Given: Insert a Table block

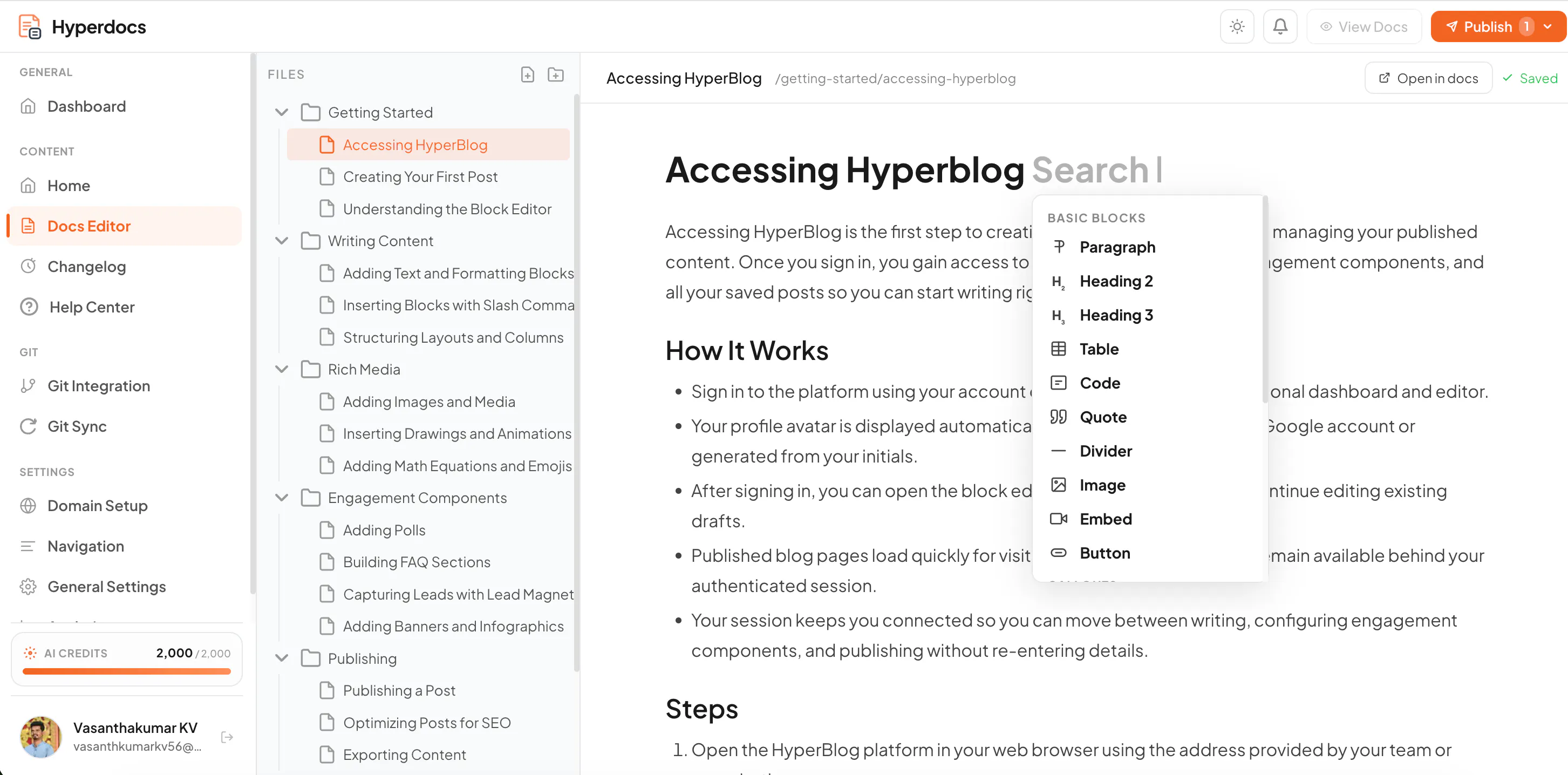Looking at the screenshot, I should (1148, 349).
